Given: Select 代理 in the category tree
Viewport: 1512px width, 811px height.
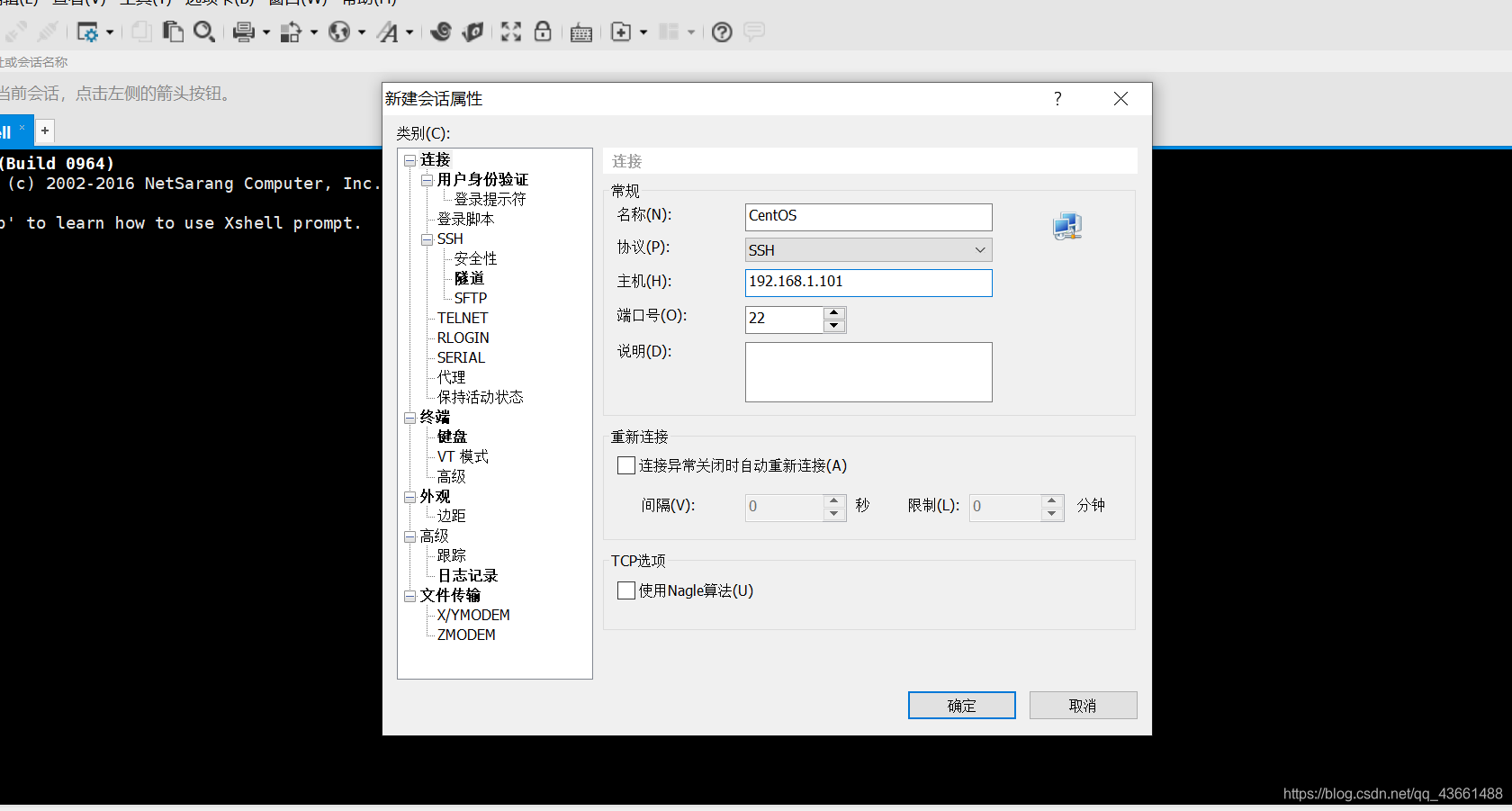Looking at the screenshot, I should (451, 378).
